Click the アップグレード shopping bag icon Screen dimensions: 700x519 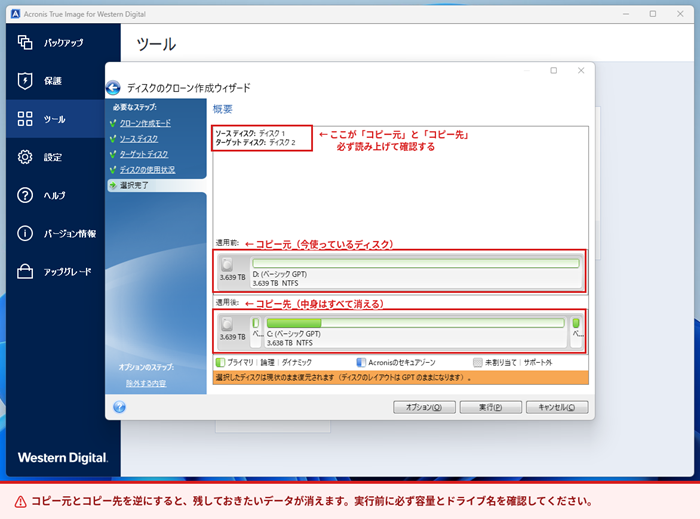[x=25, y=271]
